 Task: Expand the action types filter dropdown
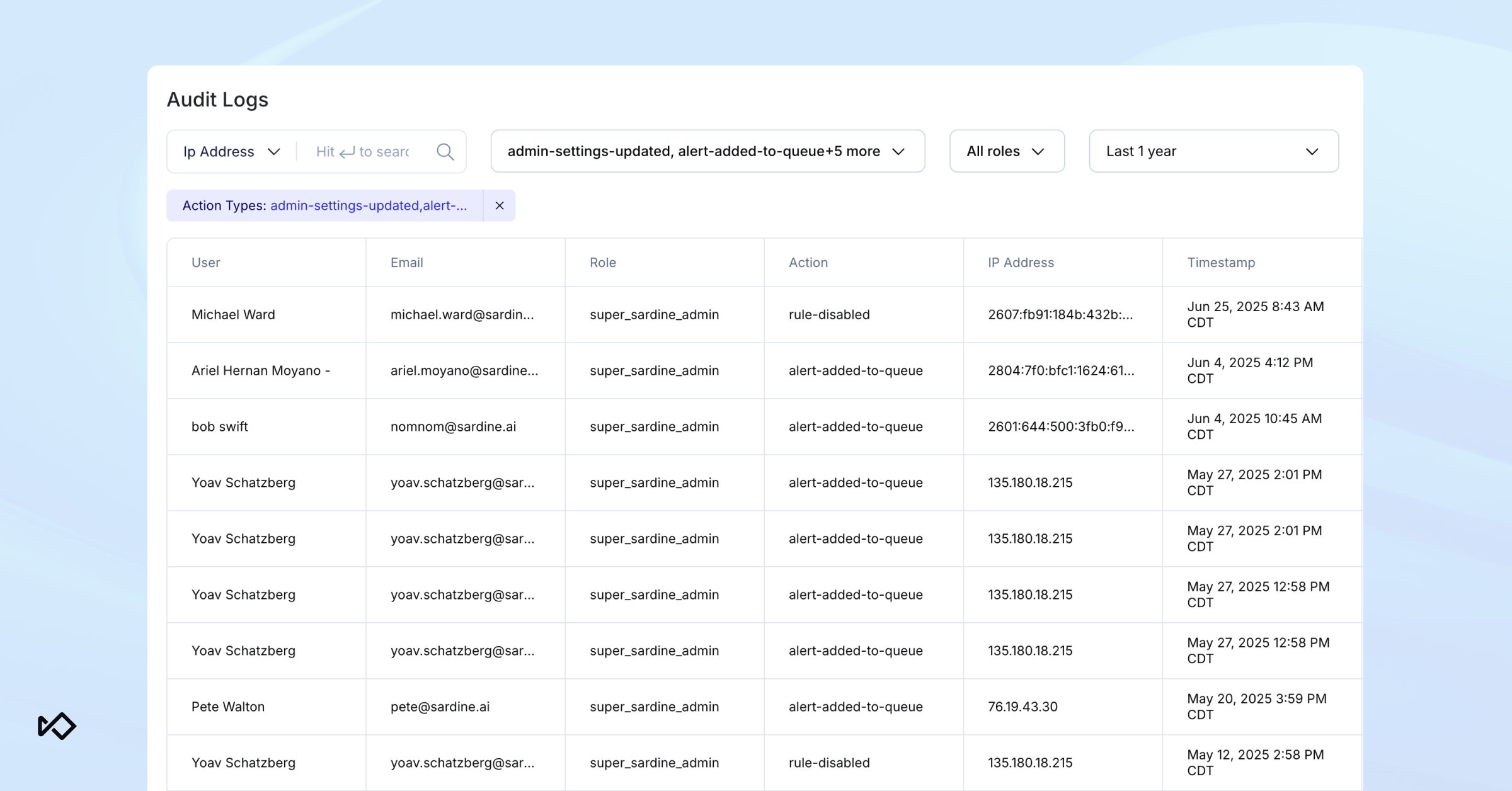(x=707, y=152)
